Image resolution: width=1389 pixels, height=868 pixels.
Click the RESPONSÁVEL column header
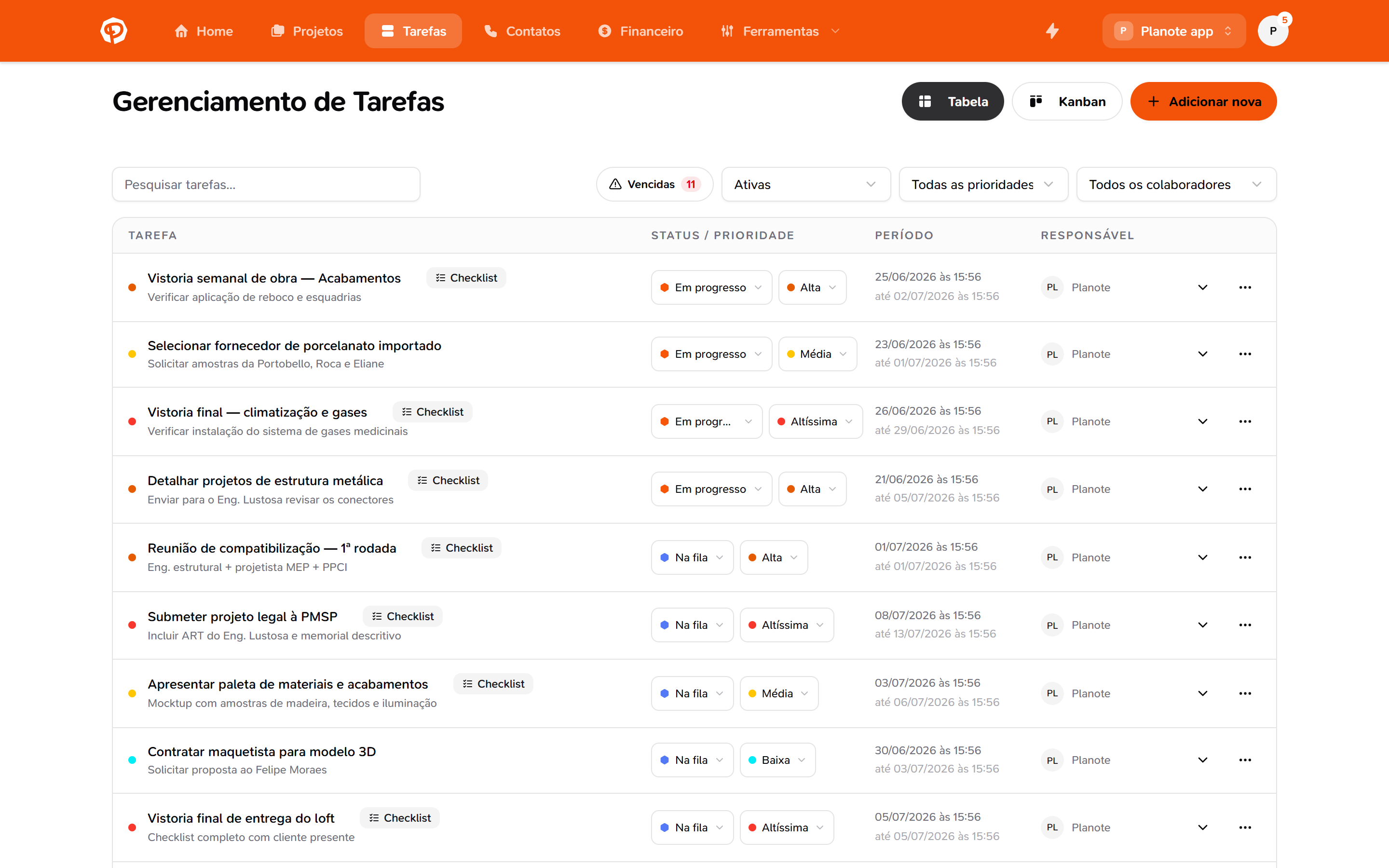click(1088, 235)
